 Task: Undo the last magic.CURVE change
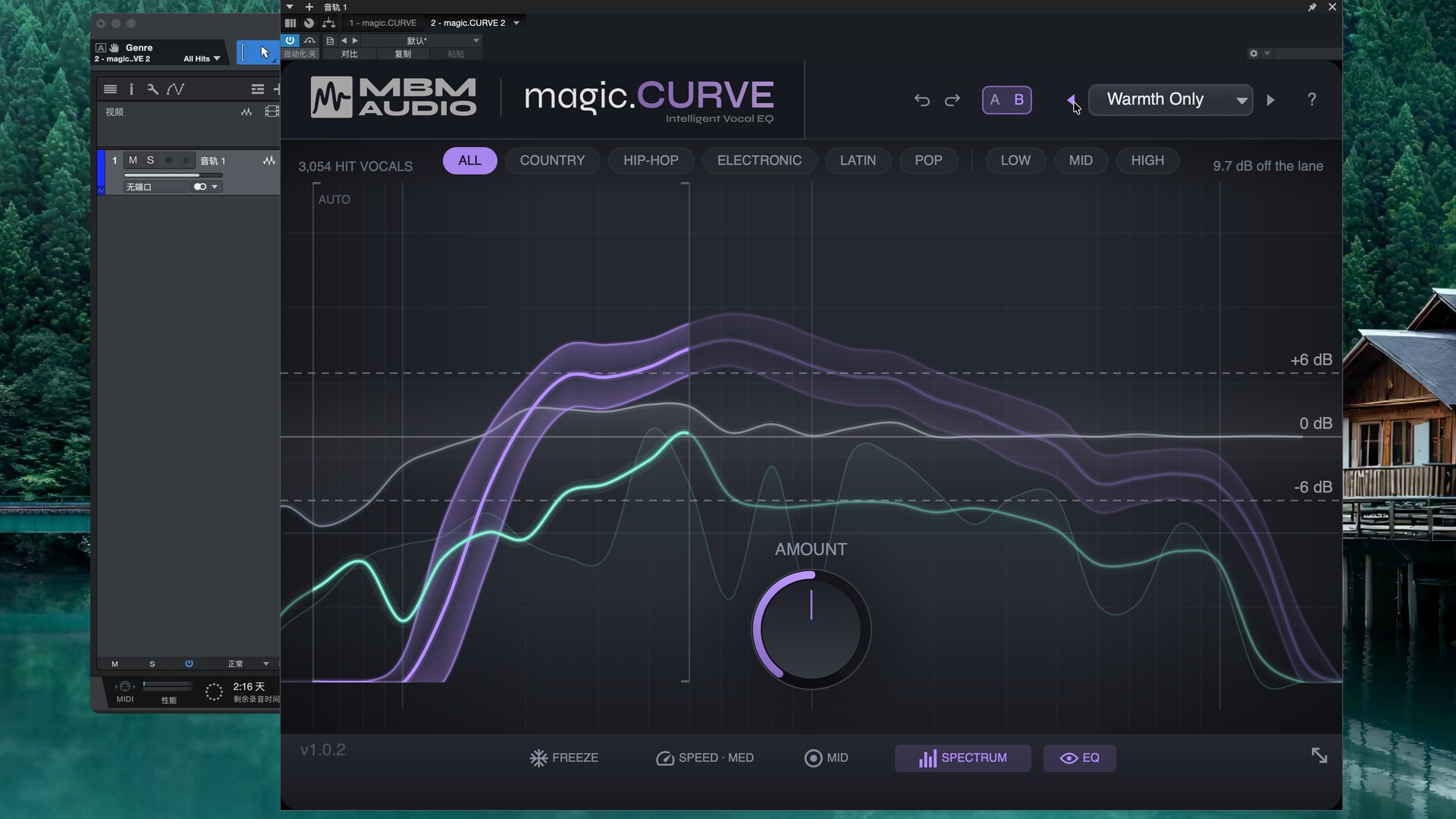pyautogui.click(x=921, y=100)
